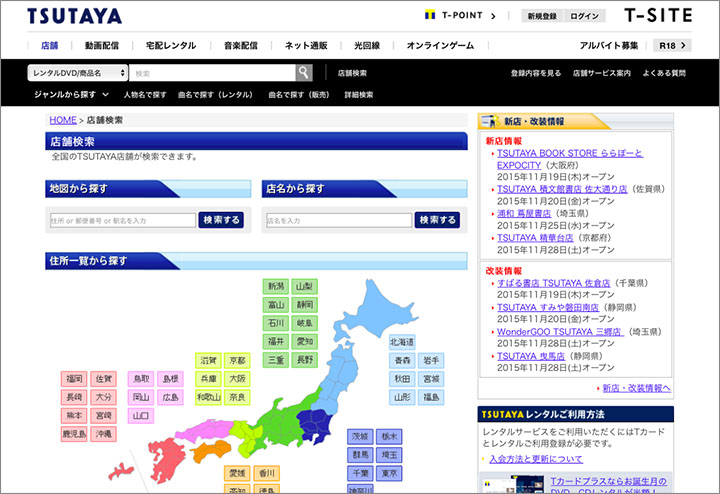Open the 浦和 蔦屋書店 link
This screenshot has height=494, width=720.
coord(524,213)
